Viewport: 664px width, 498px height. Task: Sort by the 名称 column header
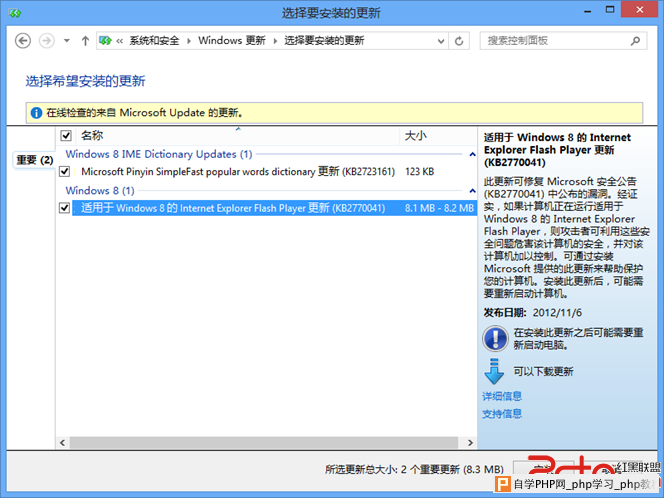(239, 136)
